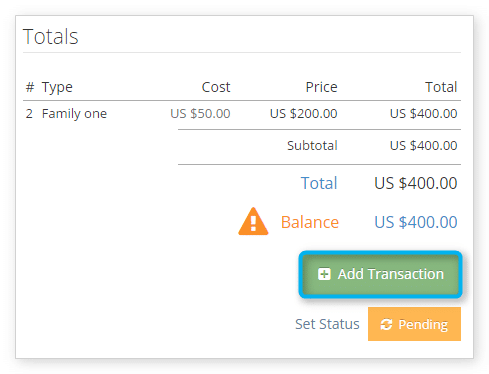
Task: Click the large Total amount US $400.00
Action: coord(416,183)
